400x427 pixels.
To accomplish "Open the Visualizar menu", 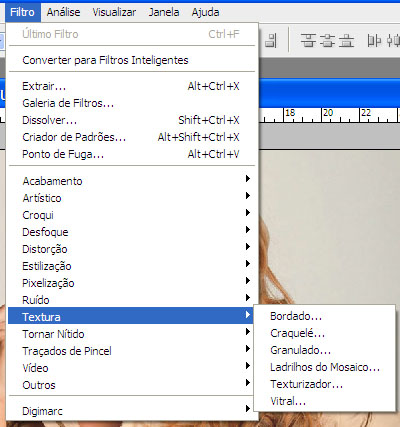I will (114, 12).
